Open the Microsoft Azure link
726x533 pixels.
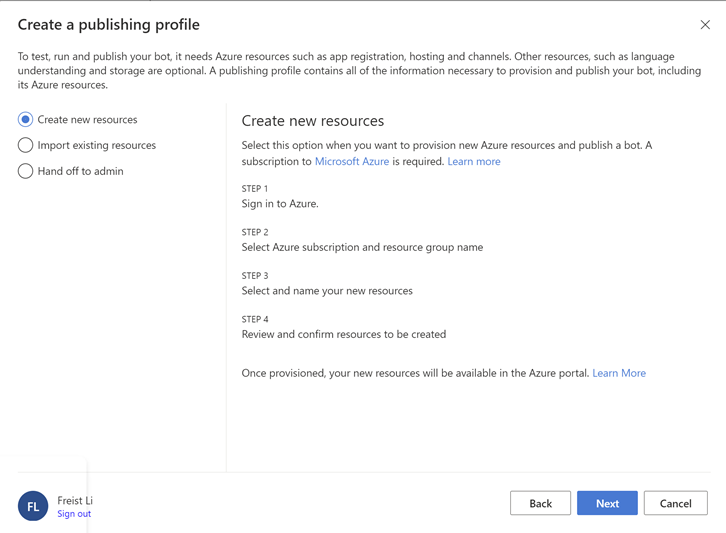point(352,161)
